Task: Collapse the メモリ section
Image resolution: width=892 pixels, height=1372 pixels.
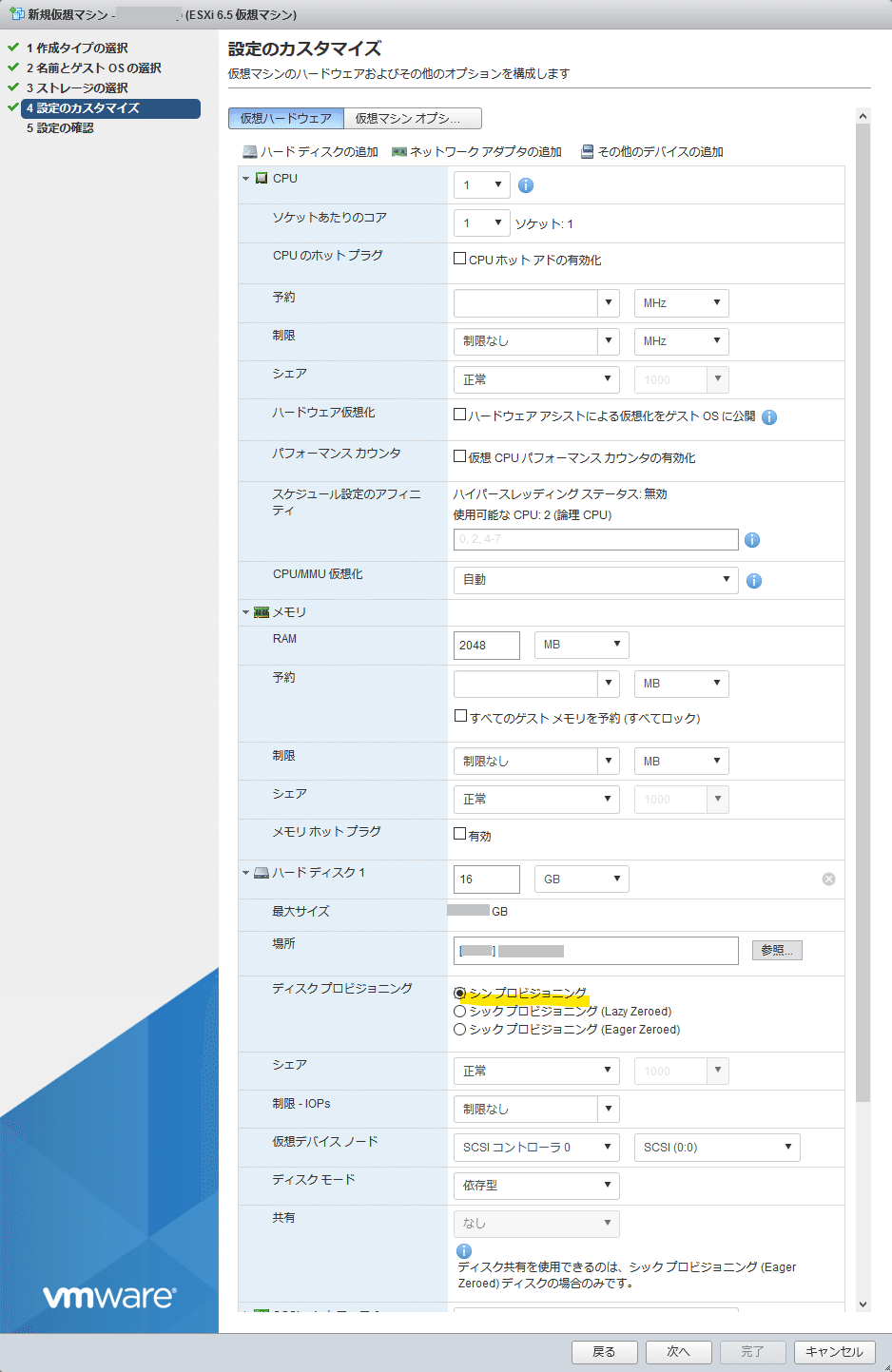Action: (244, 612)
